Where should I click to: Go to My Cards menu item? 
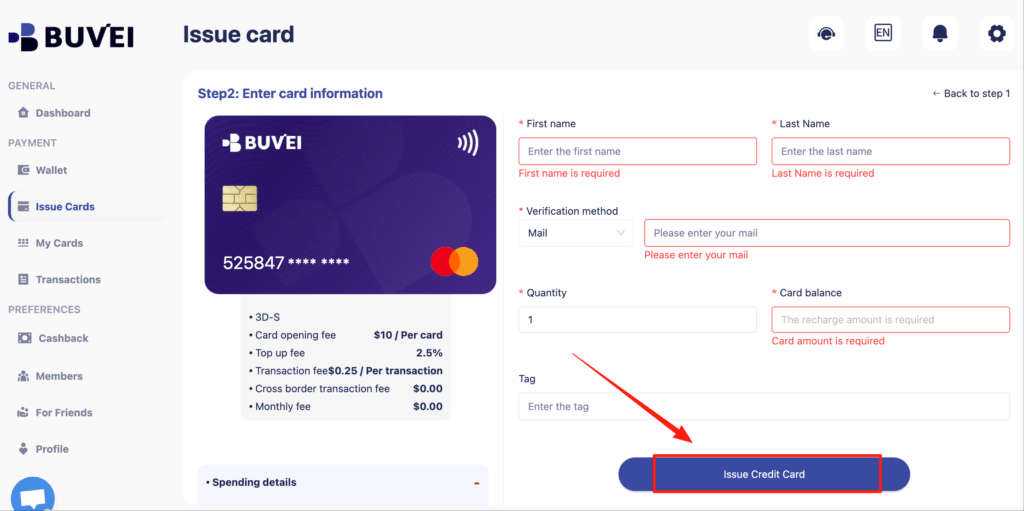(x=59, y=243)
